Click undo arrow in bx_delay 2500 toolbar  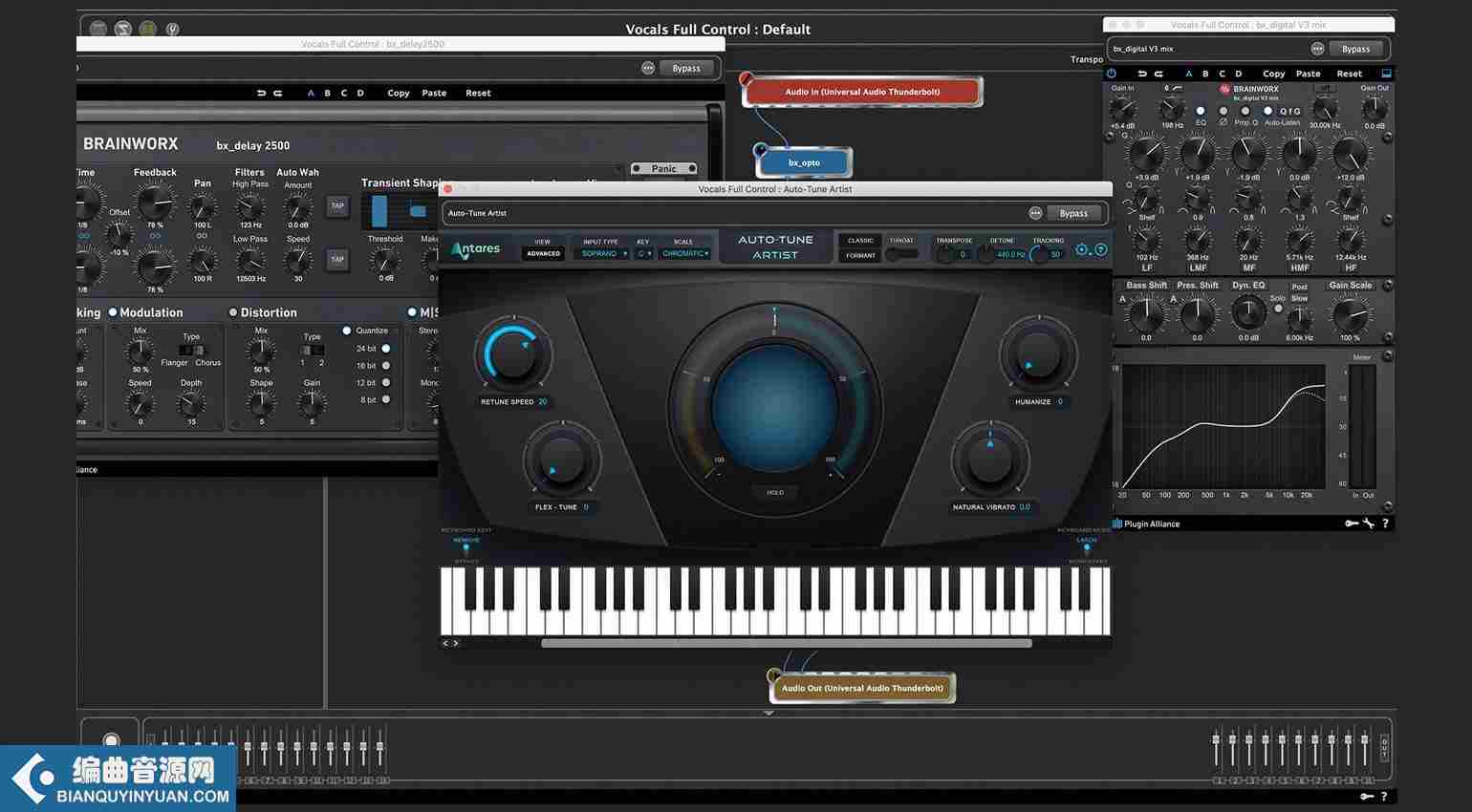[x=262, y=93]
